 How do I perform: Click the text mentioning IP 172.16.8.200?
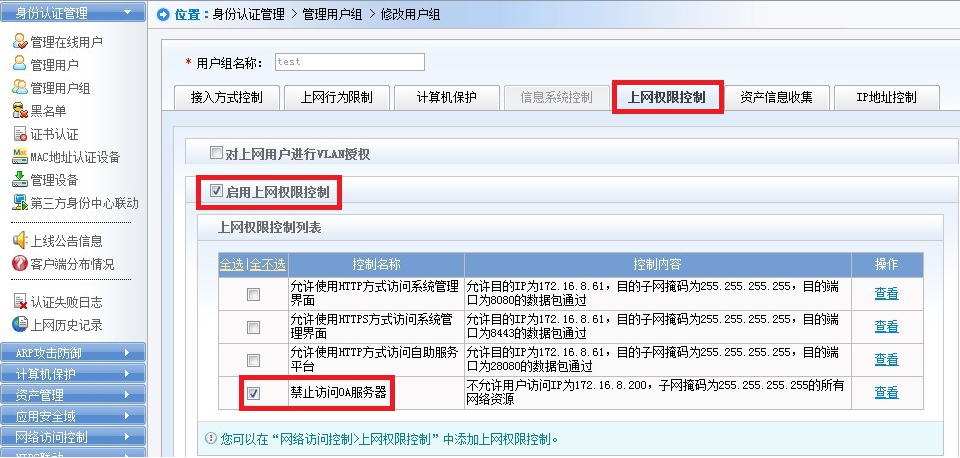[x=656, y=392]
